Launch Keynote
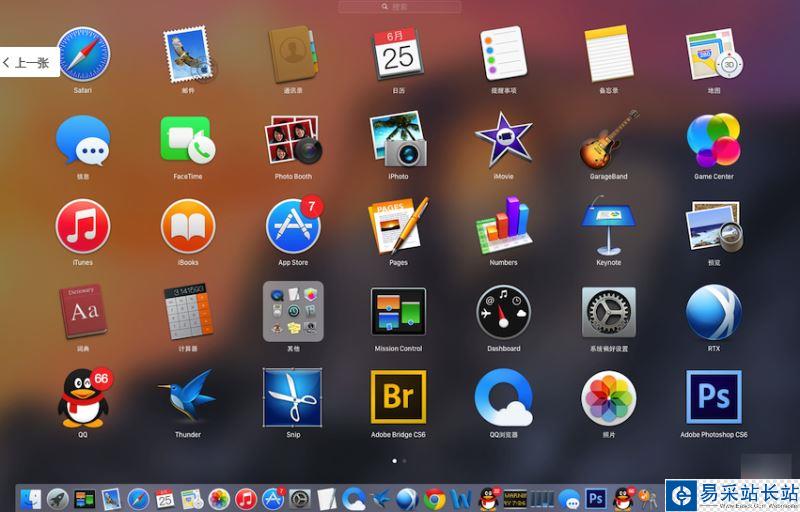Image resolution: width=800 pixels, height=512 pixels. click(609, 226)
